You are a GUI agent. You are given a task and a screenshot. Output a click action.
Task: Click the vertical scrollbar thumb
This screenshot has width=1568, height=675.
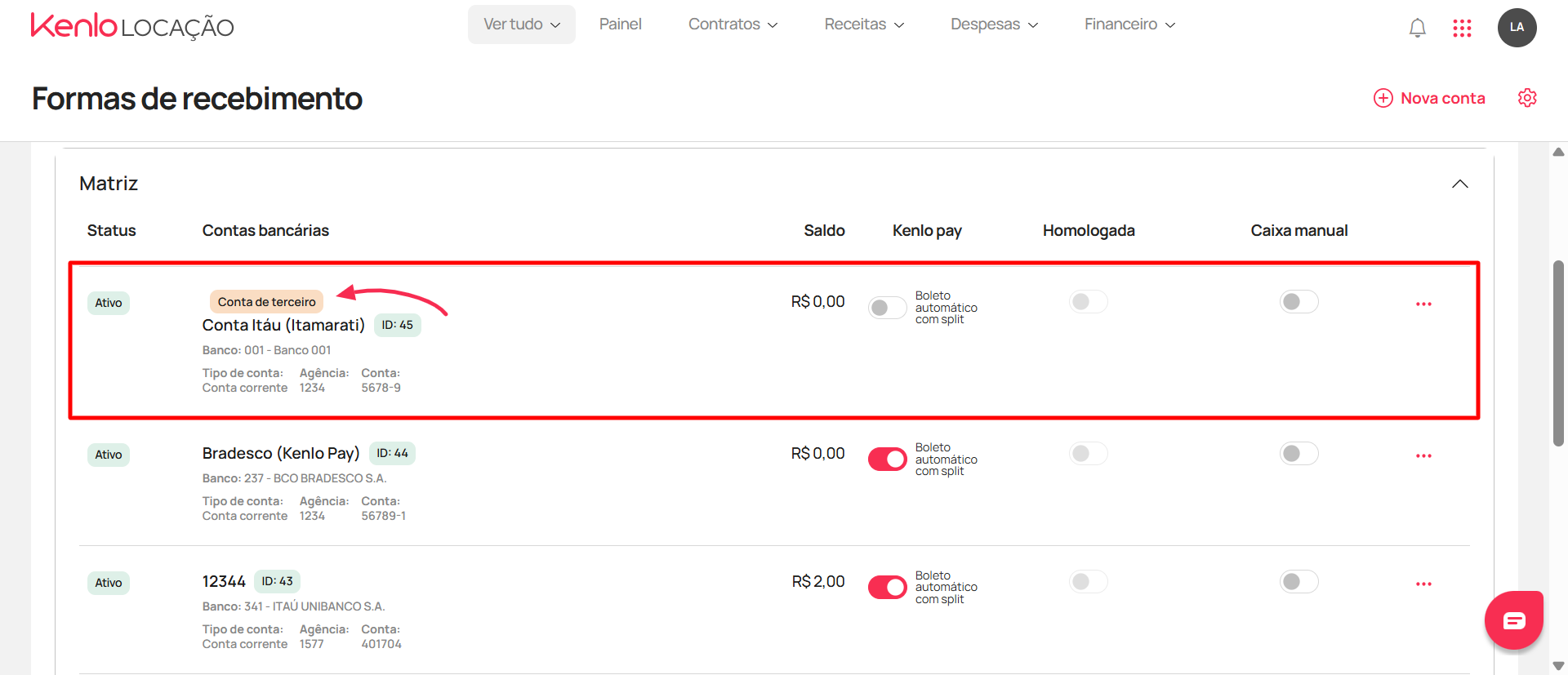(x=1558, y=353)
